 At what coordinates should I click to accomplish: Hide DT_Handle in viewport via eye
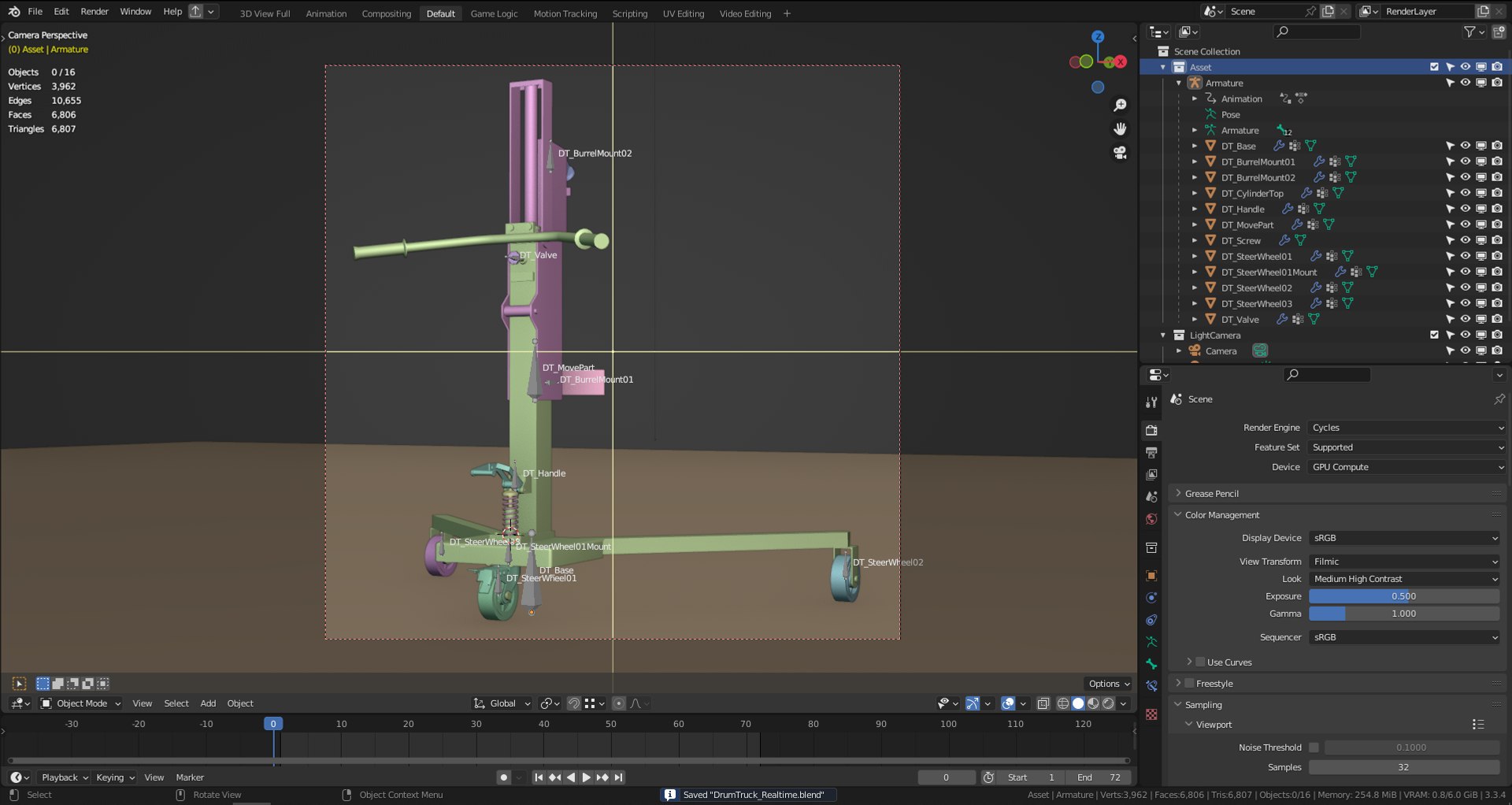(x=1465, y=209)
